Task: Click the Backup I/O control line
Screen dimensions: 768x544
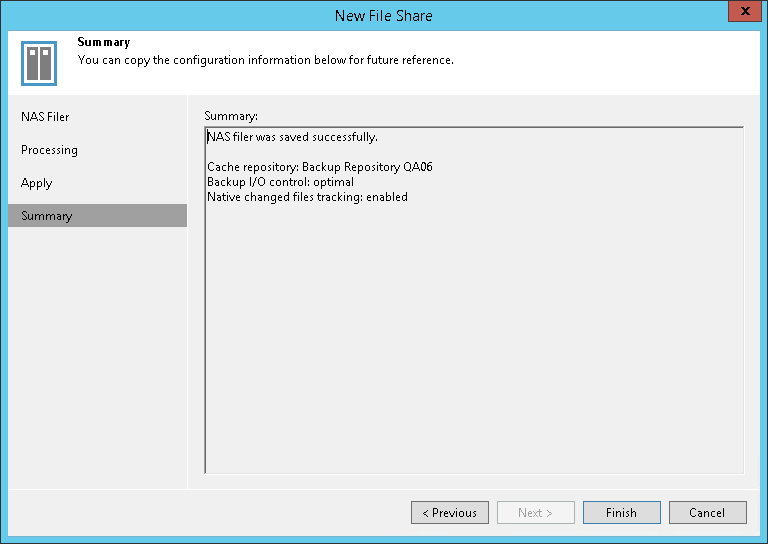Action: click(280, 182)
